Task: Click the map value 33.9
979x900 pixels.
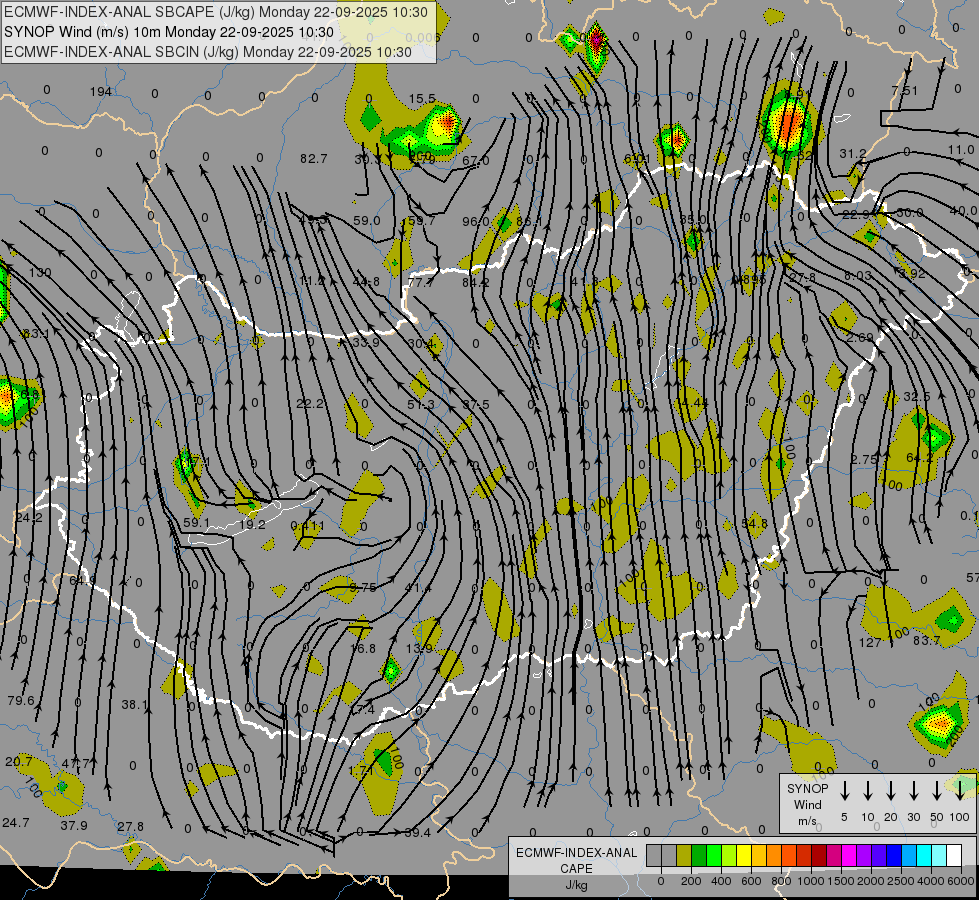Action: pos(366,342)
